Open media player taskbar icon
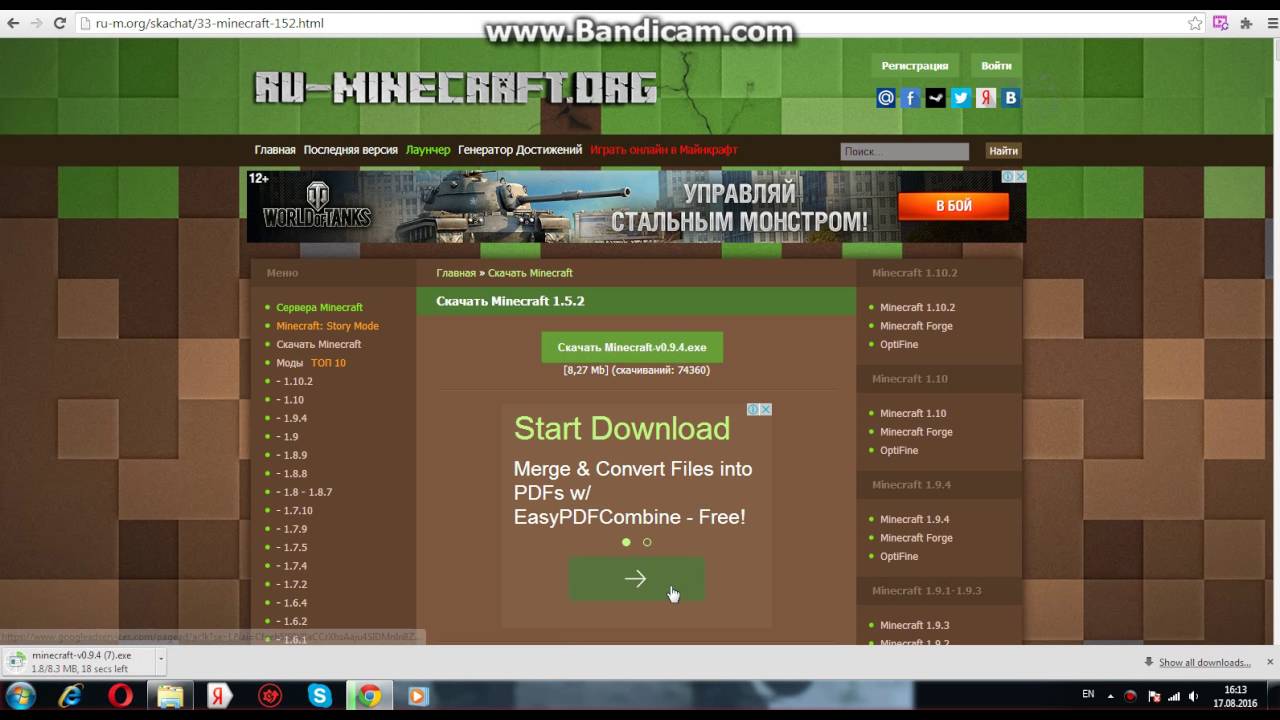Screen dimensions: 1280x720 tap(418, 696)
